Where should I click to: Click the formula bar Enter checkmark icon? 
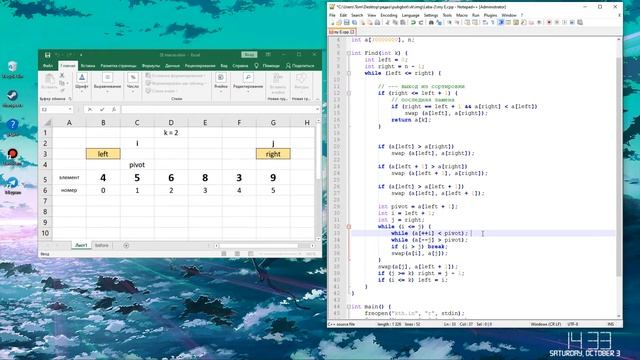pyautogui.click(x=102, y=109)
